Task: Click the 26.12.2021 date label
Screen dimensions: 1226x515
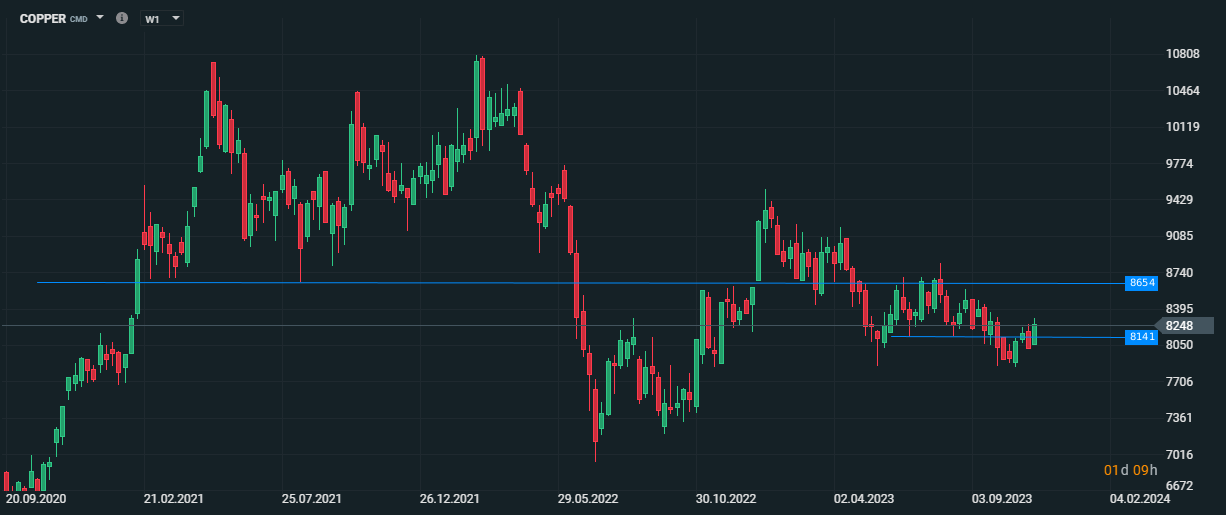Action: pyautogui.click(x=450, y=498)
